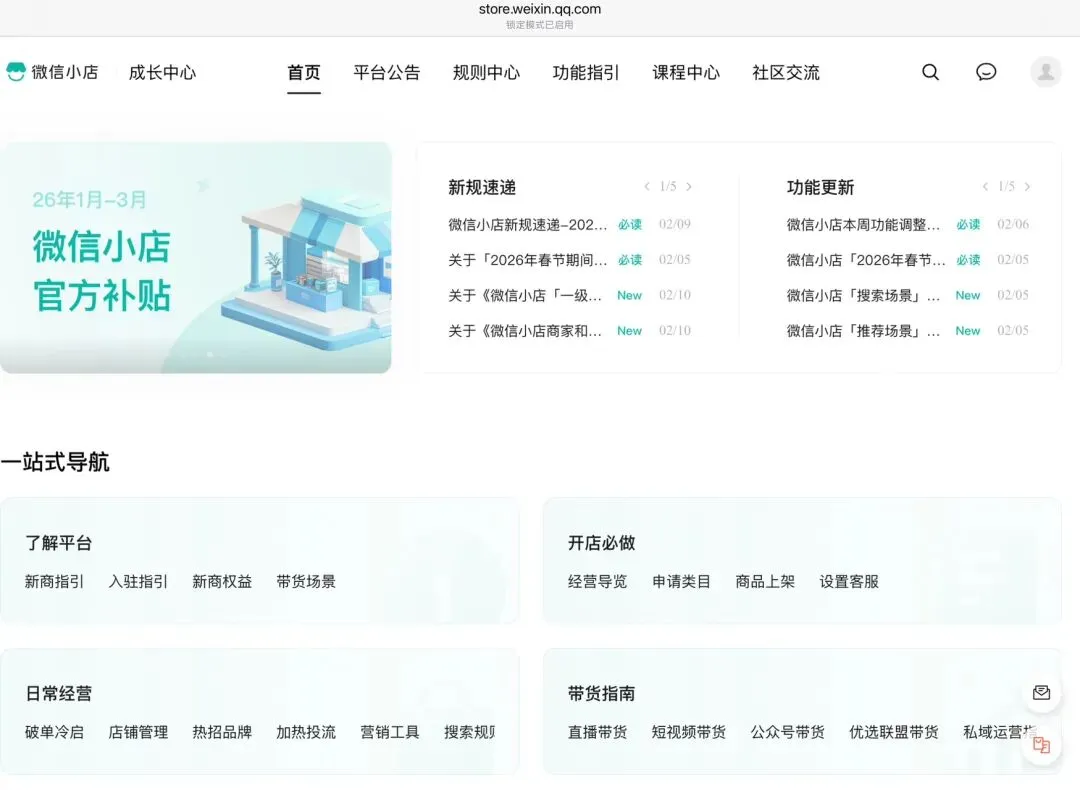Click 加热投流 link

pyautogui.click(x=306, y=732)
